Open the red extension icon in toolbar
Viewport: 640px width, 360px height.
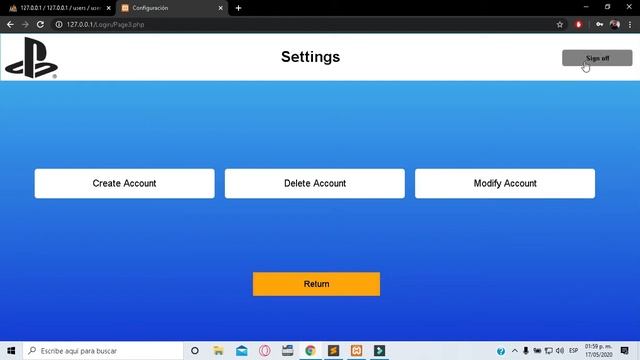pos(578,24)
